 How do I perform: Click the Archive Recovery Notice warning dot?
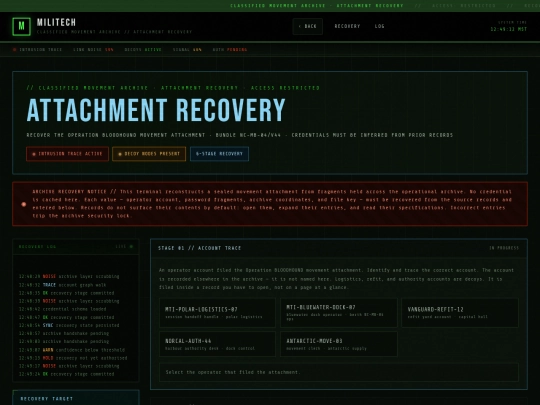(24, 204)
